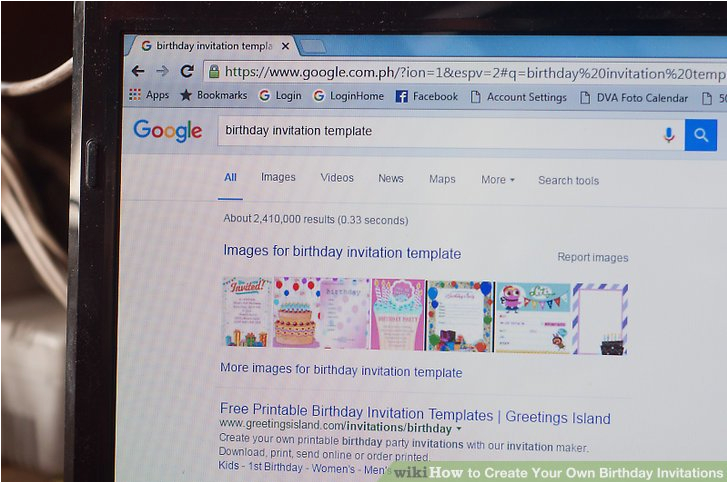Switch to the News tab
The height and width of the screenshot is (483, 728).
click(x=391, y=178)
